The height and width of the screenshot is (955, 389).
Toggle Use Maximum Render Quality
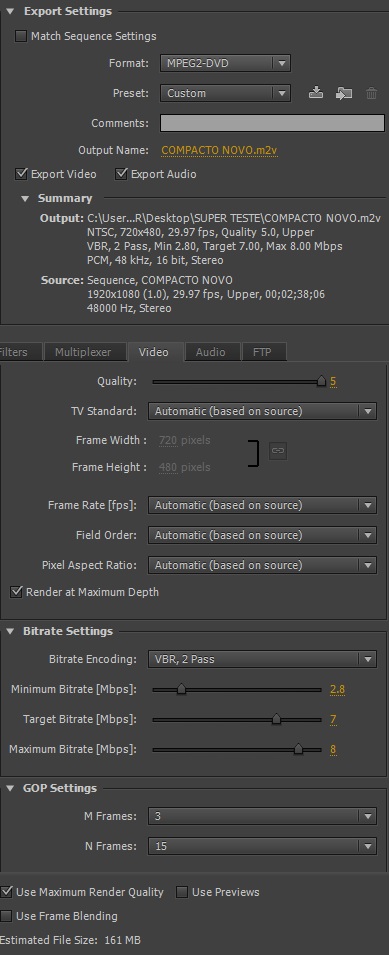point(6,892)
